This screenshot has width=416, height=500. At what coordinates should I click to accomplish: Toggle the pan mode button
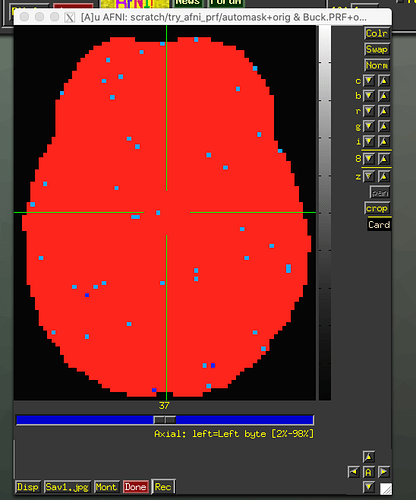pyautogui.click(x=380, y=193)
